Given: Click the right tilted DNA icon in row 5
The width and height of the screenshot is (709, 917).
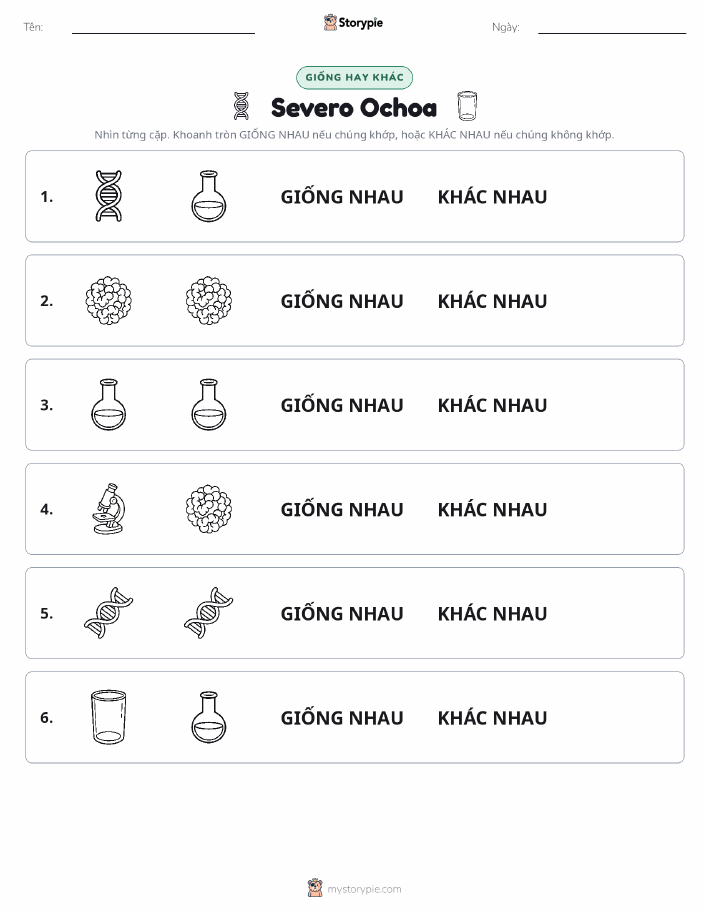Looking at the screenshot, I should coord(209,613).
